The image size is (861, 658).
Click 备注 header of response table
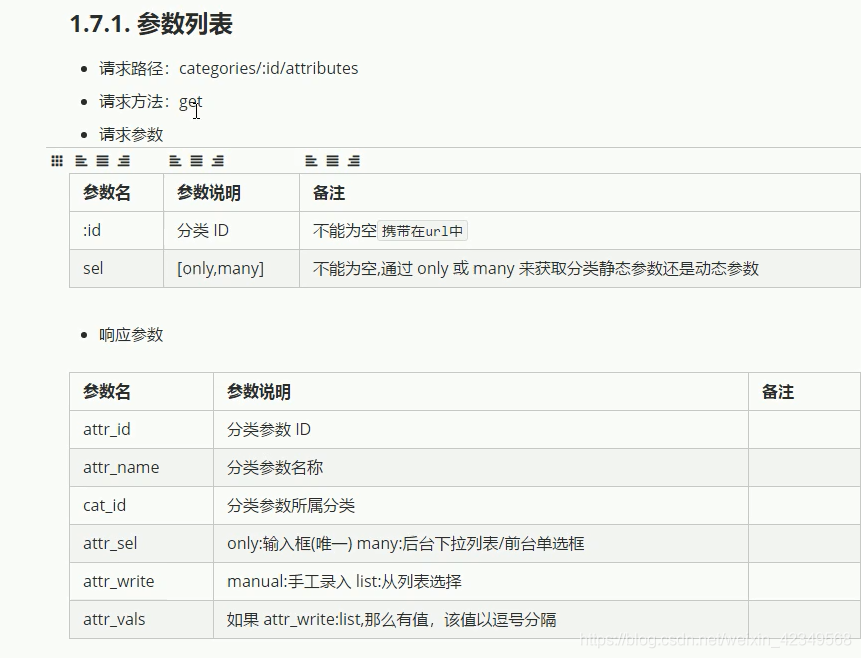point(804,392)
